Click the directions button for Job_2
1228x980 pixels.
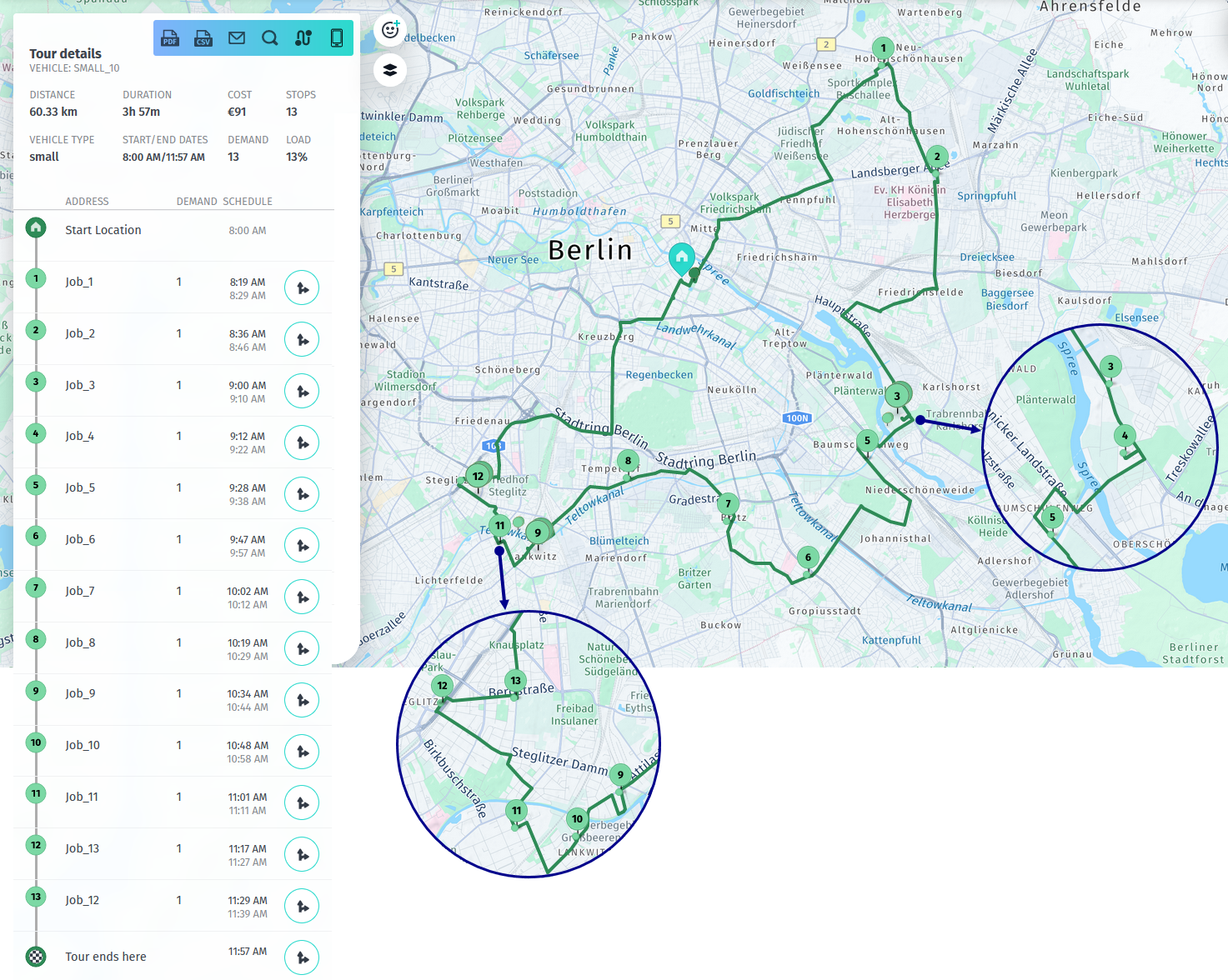tap(302, 340)
